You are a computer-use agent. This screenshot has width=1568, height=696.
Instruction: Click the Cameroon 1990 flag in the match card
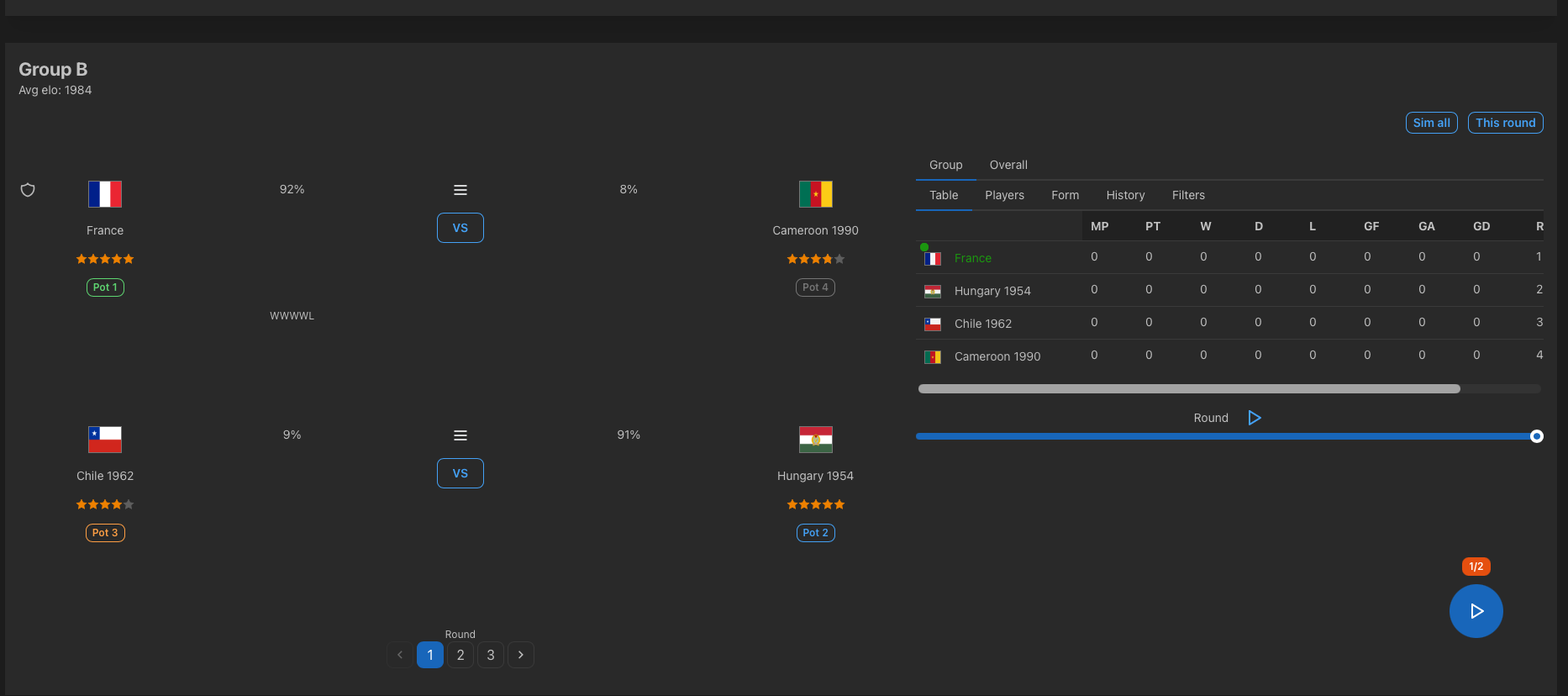(x=816, y=194)
